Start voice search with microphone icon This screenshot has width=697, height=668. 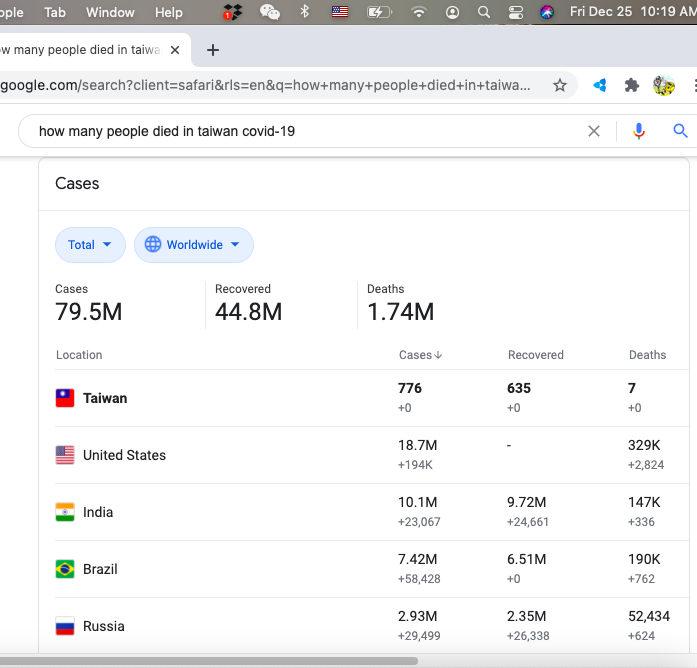click(639, 131)
